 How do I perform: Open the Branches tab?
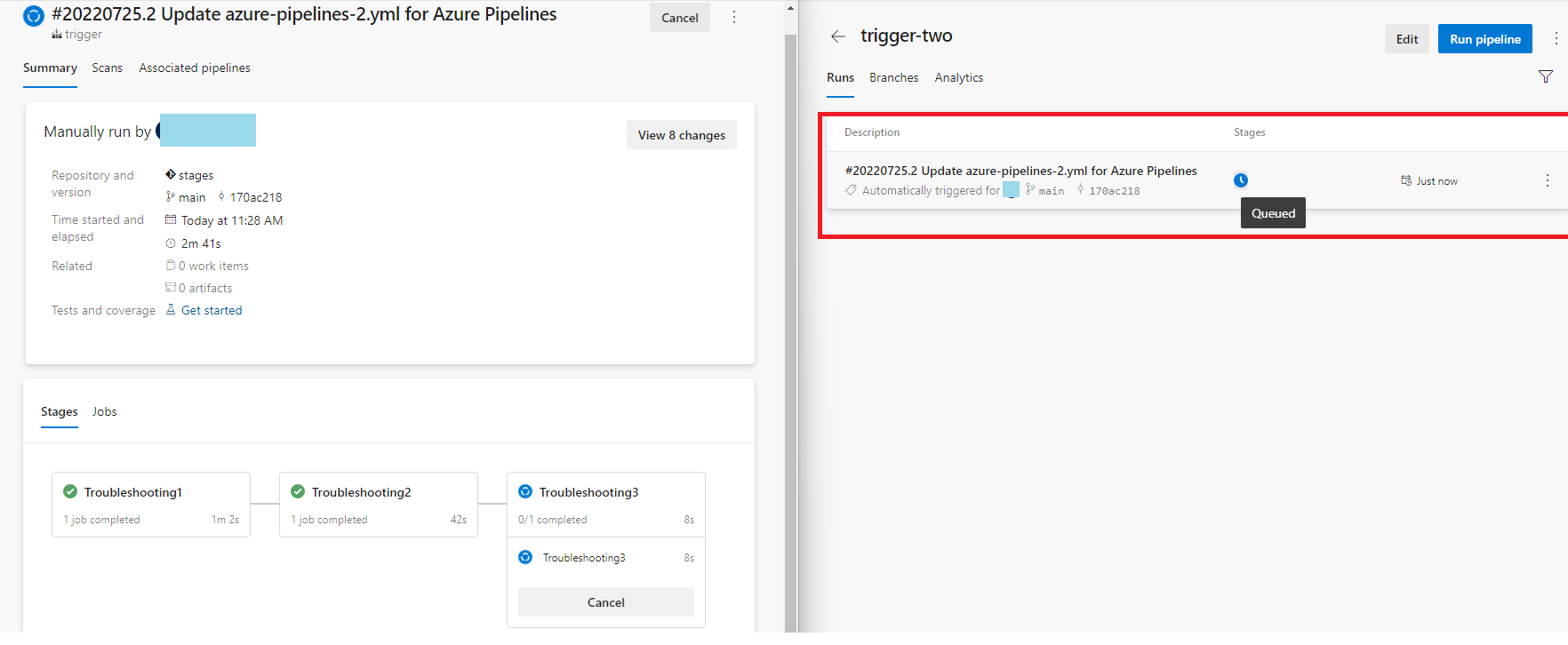[894, 78]
